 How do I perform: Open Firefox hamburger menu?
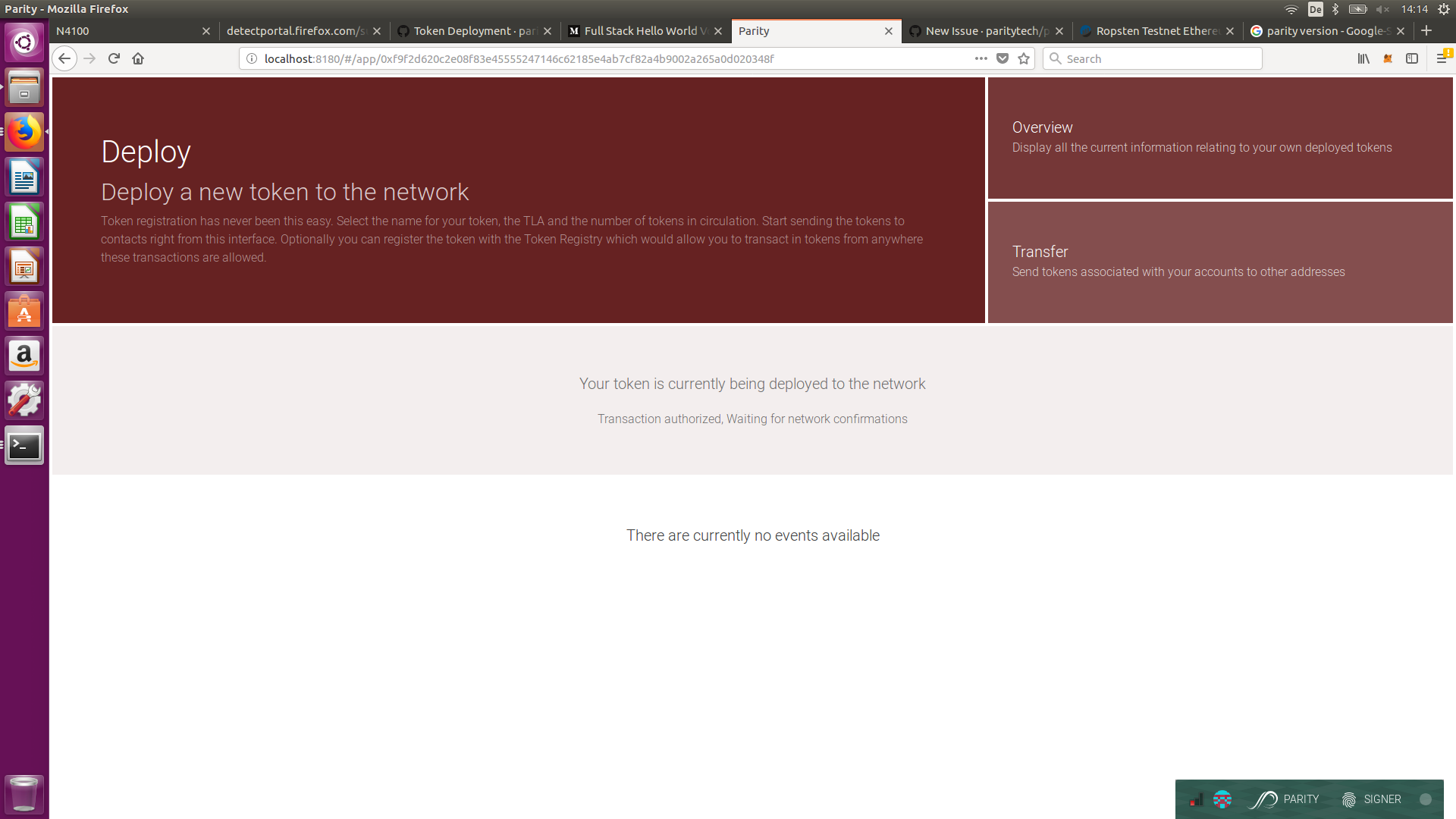coord(1442,58)
